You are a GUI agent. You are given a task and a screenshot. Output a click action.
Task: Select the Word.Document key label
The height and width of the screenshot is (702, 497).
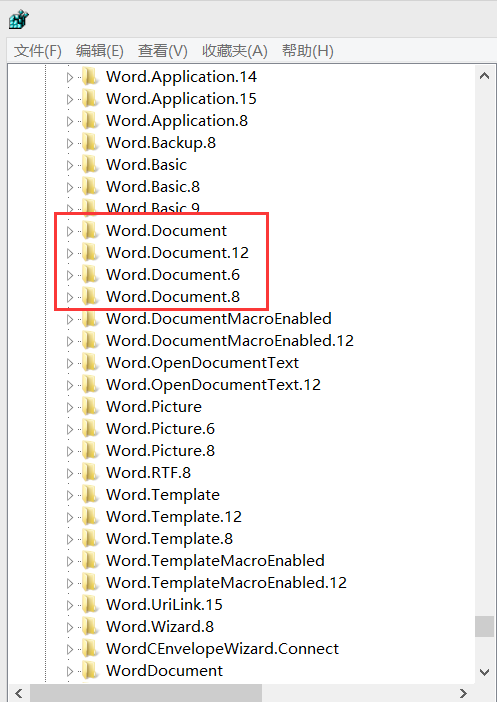point(167,231)
